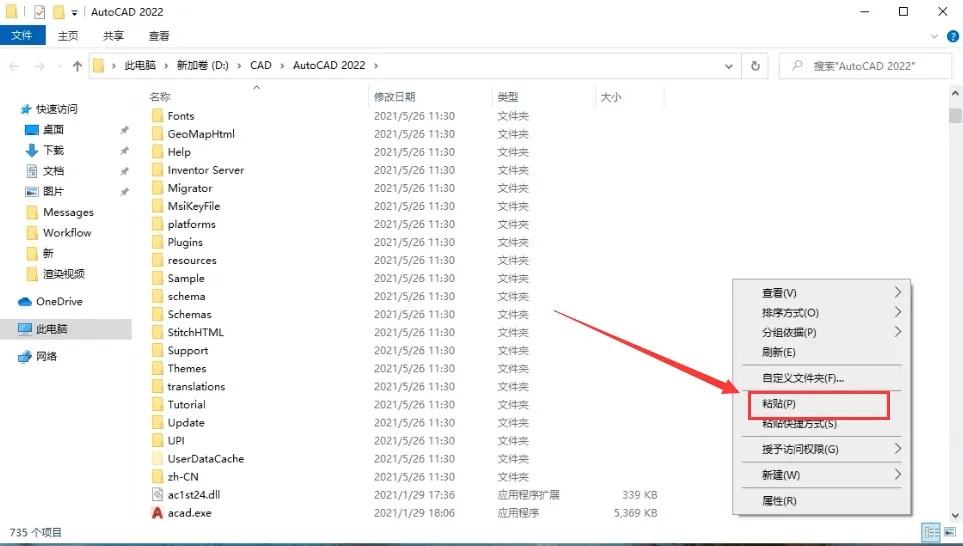The image size is (963, 546).
Task: Open the 文件 ribbon tab
Action: click(22, 36)
